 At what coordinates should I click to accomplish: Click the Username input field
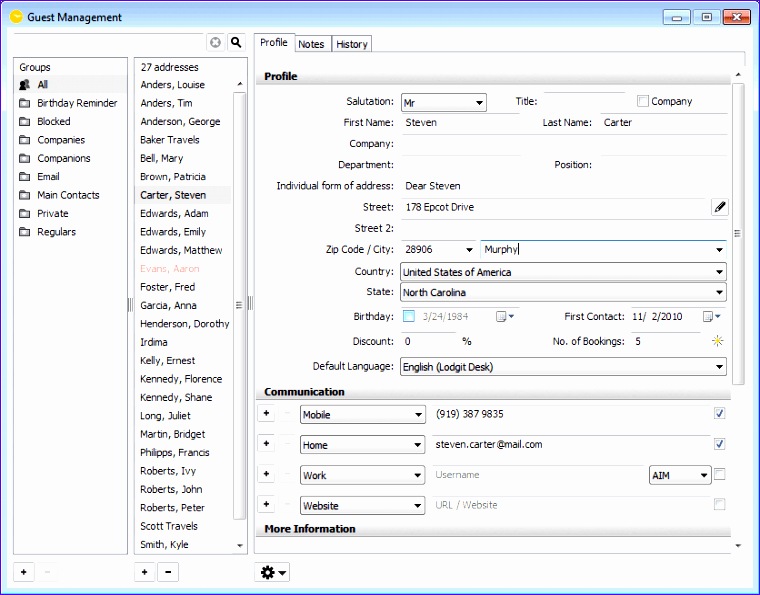coord(538,475)
